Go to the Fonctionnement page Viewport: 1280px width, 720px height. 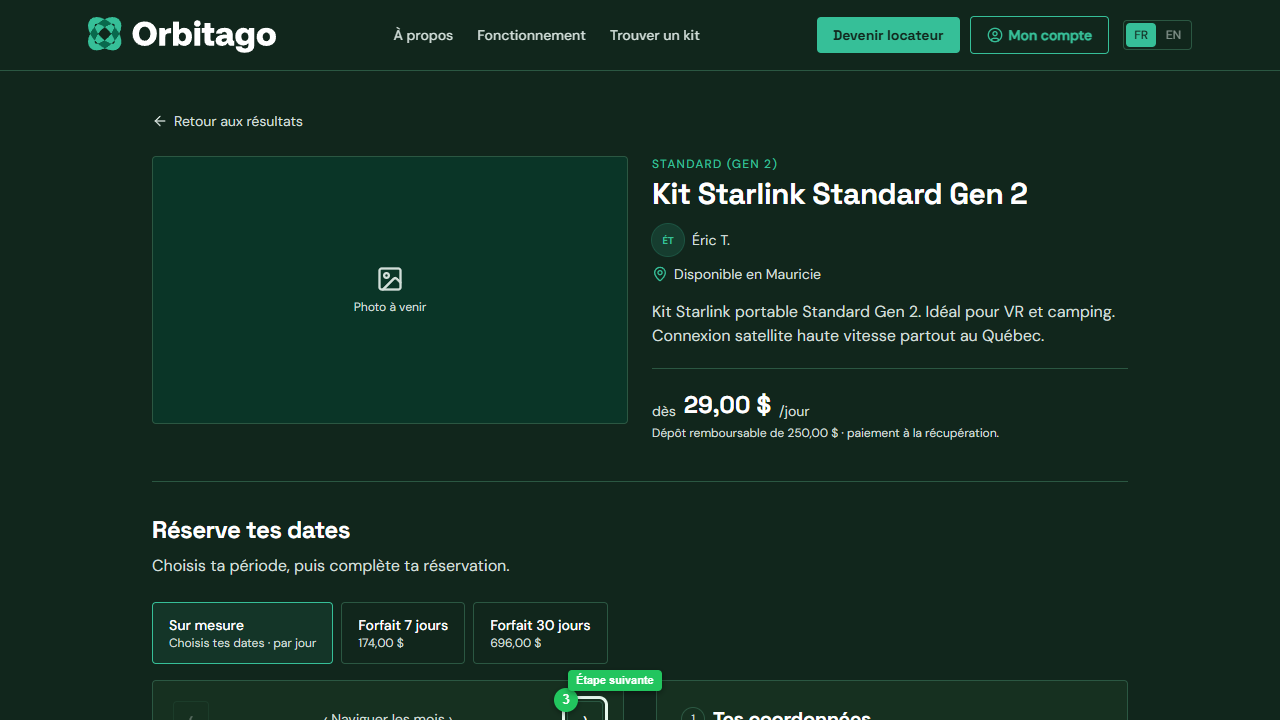531,35
